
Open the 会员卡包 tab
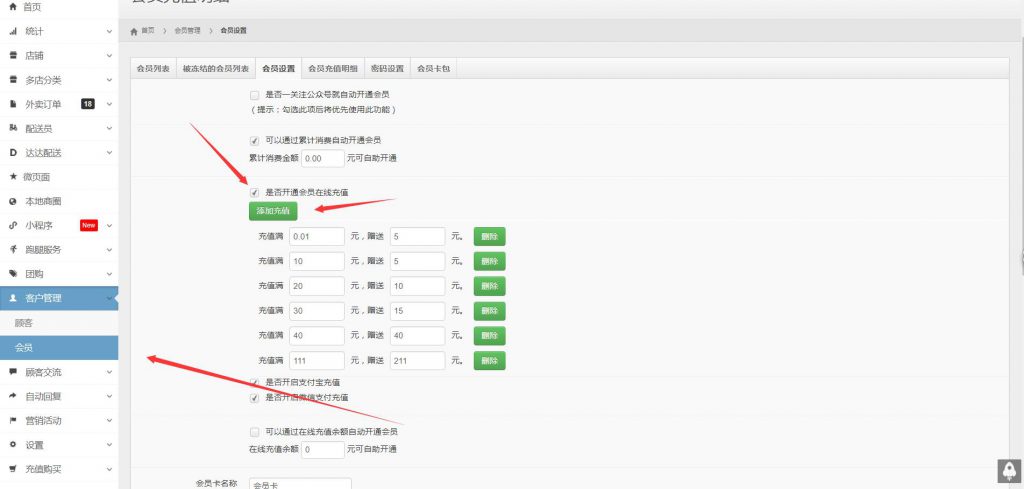pyautogui.click(x=433, y=69)
